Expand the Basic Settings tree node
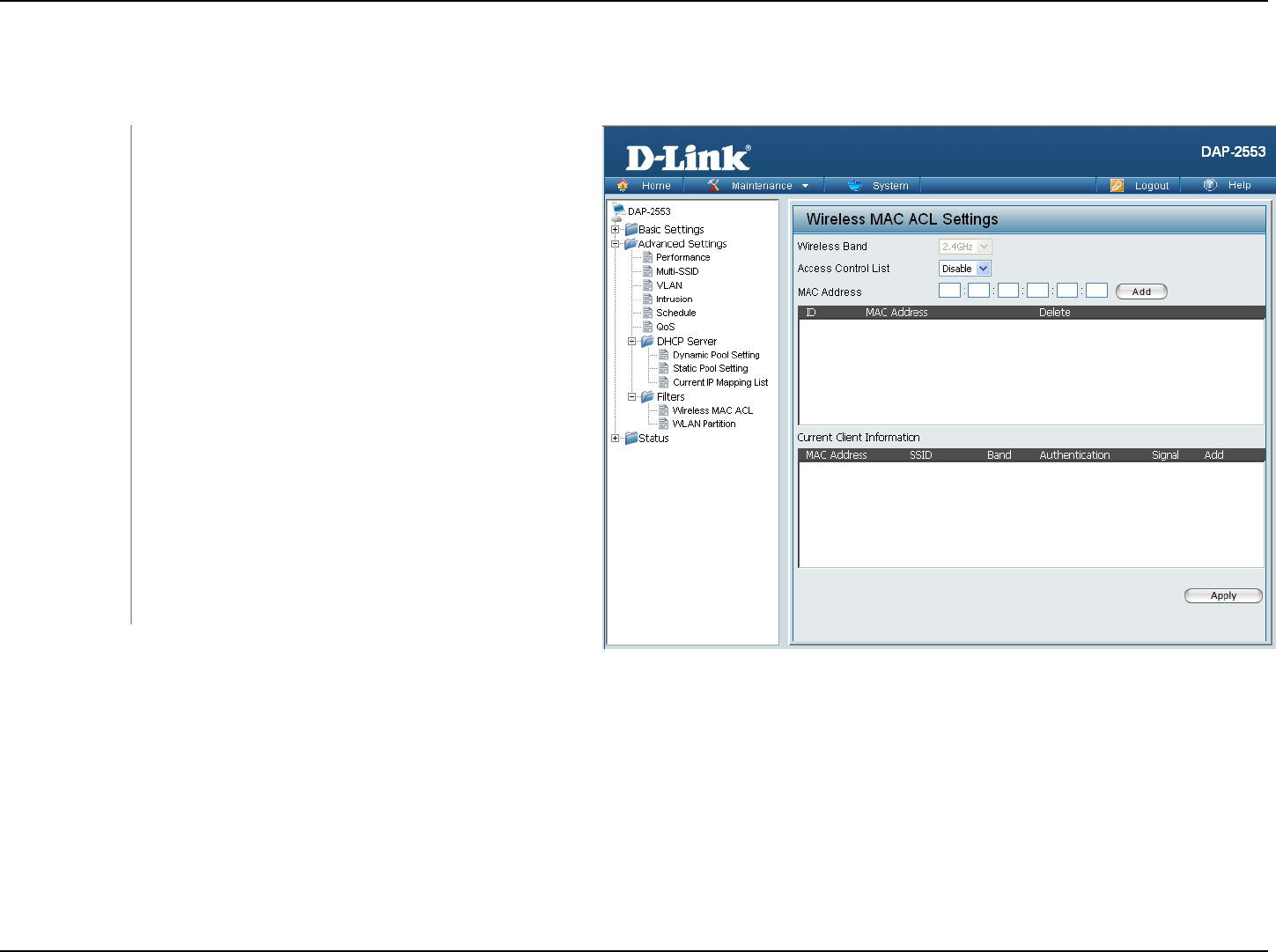Screen dimensions: 1276x952 (x=616, y=230)
